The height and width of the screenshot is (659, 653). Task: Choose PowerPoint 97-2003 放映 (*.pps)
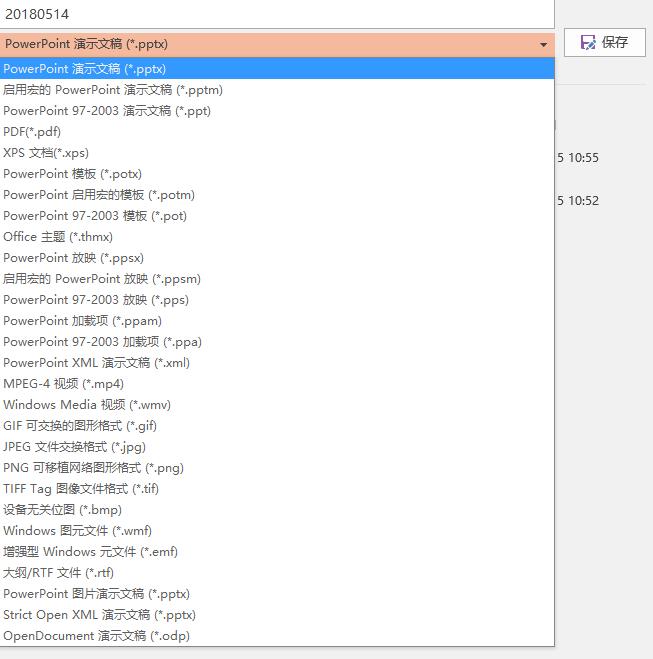click(x=277, y=300)
